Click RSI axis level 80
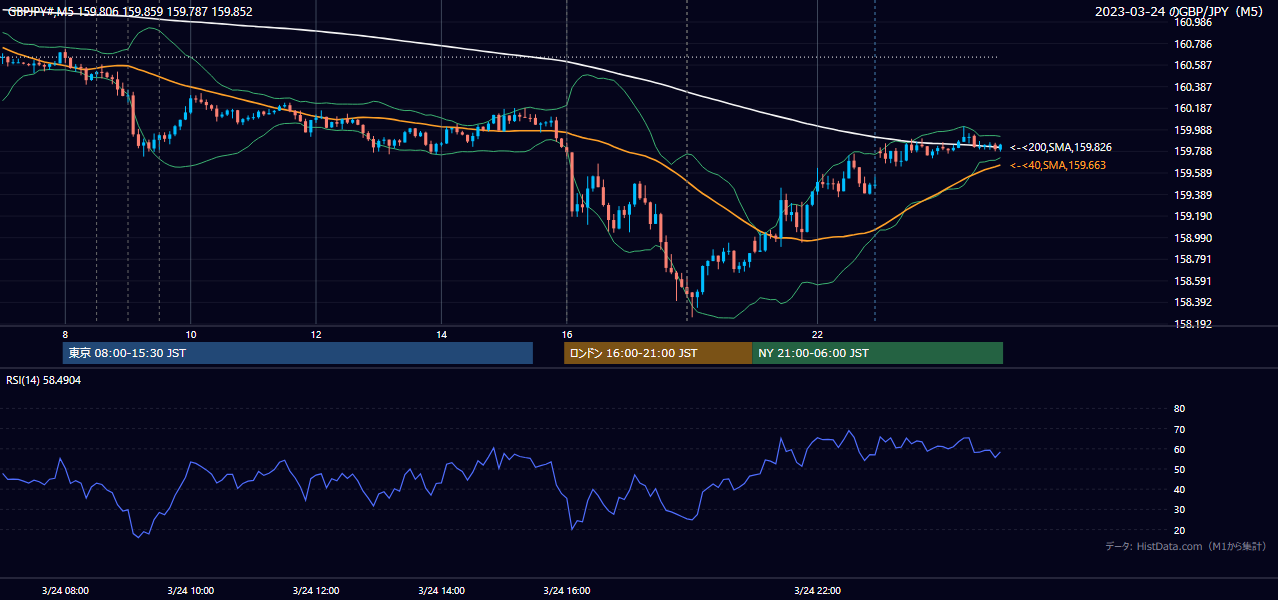The image size is (1278, 600). pos(1179,409)
